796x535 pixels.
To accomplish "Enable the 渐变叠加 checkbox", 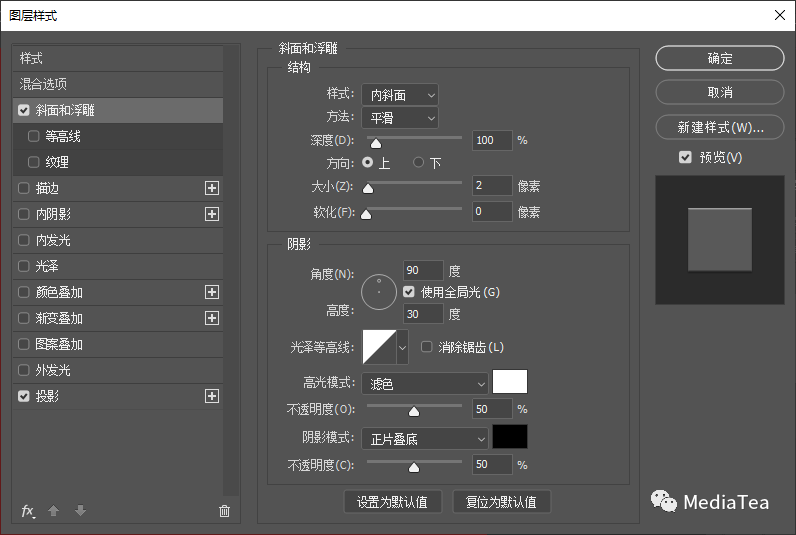I will pyautogui.click(x=24, y=318).
